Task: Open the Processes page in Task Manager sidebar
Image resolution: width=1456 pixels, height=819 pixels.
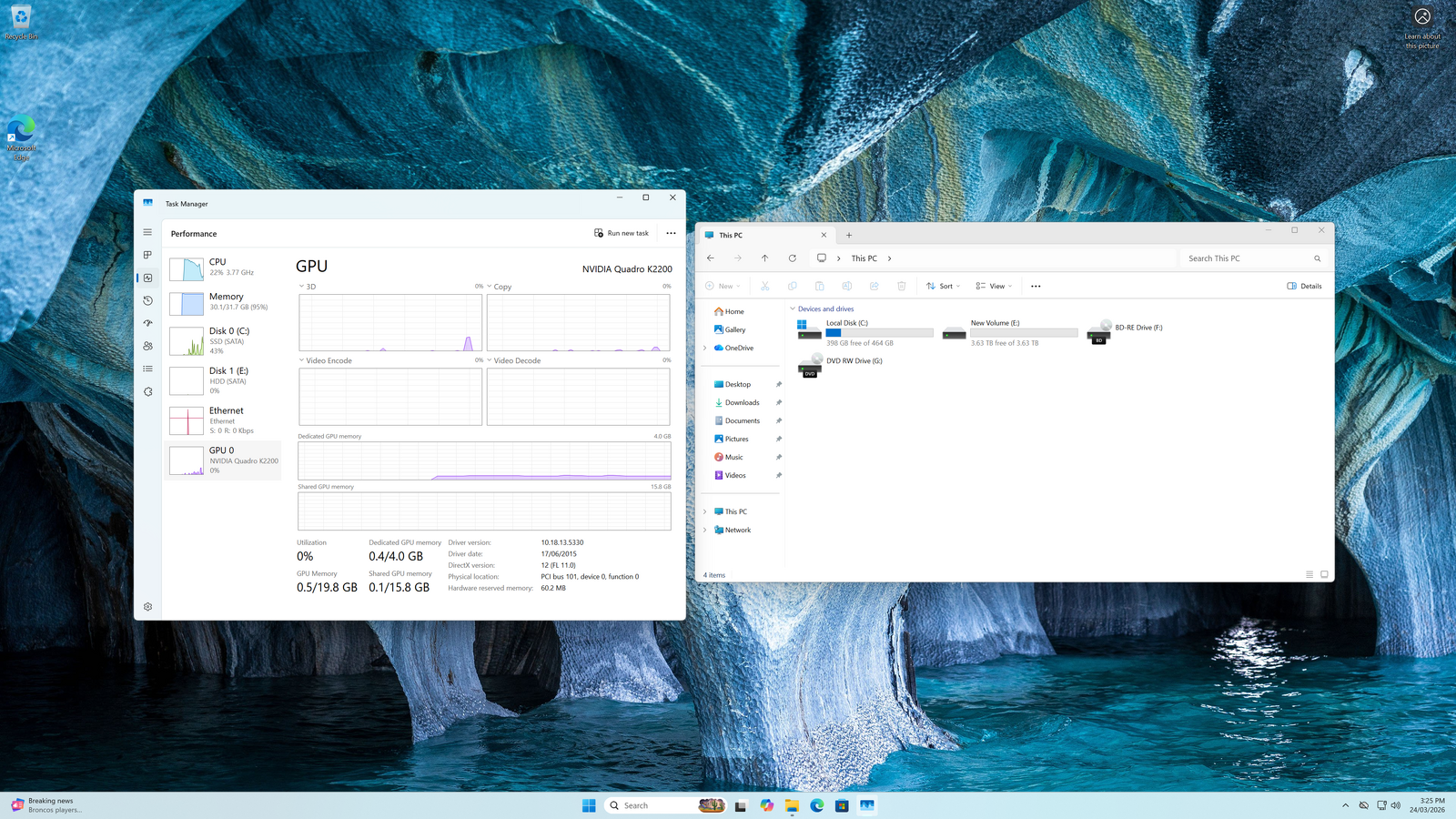Action: pyautogui.click(x=147, y=255)
